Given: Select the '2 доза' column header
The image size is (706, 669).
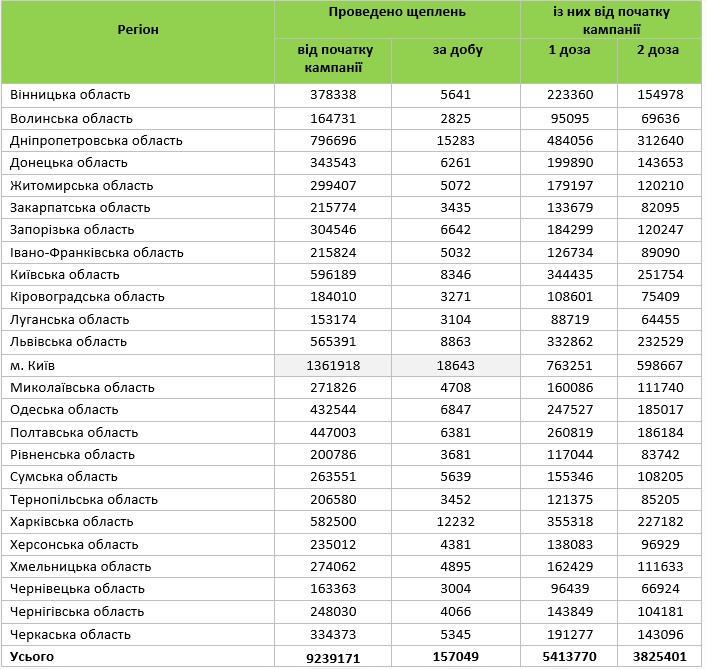Looking at the screenshot, I should point(657,50).
